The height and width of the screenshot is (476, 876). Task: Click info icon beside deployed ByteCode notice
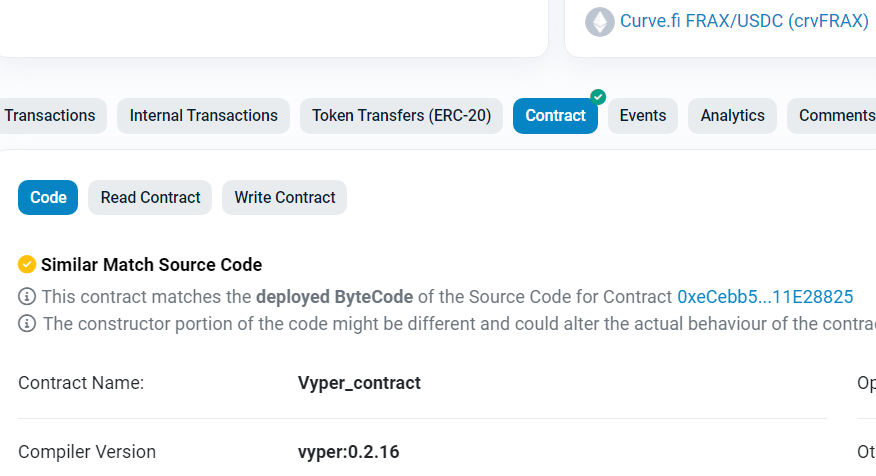point(27,296)
